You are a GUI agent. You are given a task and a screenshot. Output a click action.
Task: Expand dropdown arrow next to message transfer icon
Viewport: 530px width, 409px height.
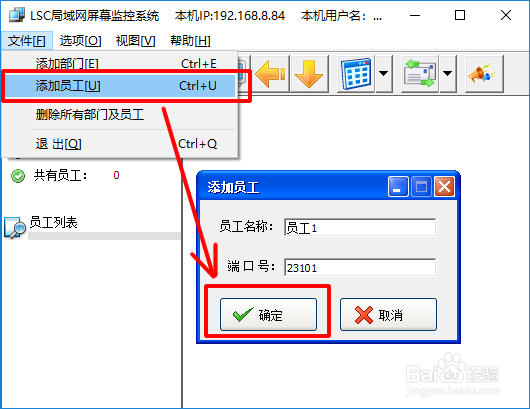click(448, 74)
